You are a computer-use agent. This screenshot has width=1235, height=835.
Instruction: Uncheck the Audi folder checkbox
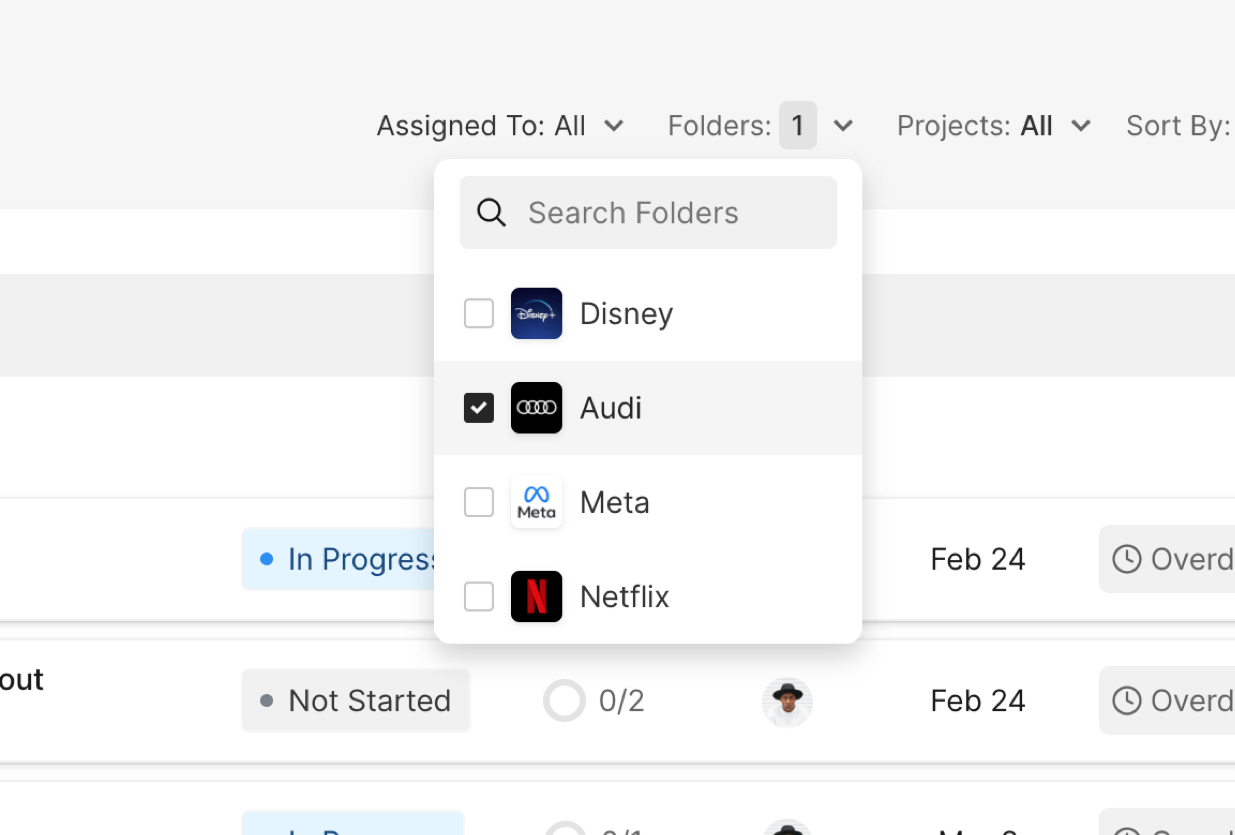click(x=479, y=408)
